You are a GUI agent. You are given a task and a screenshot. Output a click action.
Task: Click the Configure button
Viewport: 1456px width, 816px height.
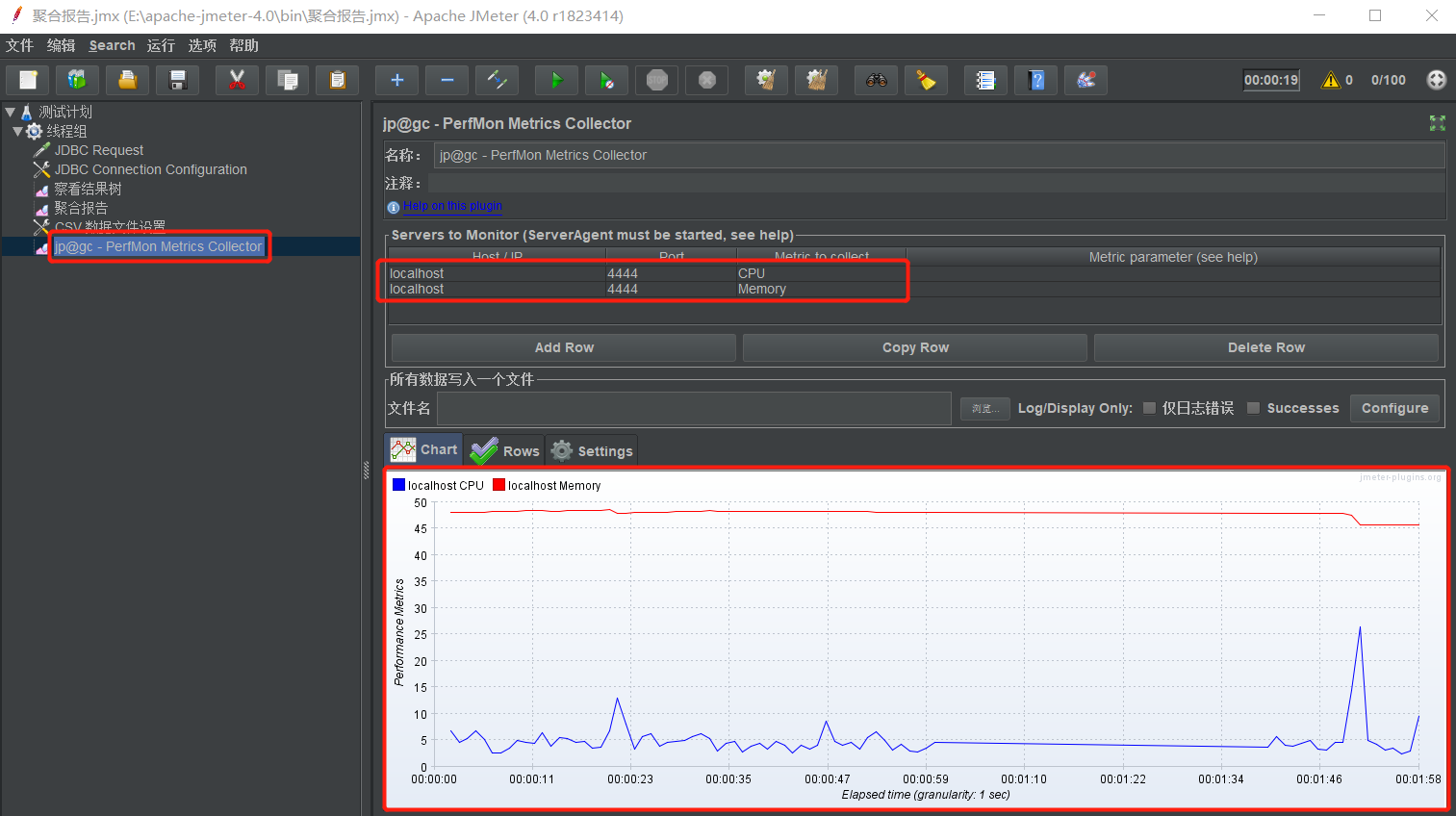point(1394,408)
